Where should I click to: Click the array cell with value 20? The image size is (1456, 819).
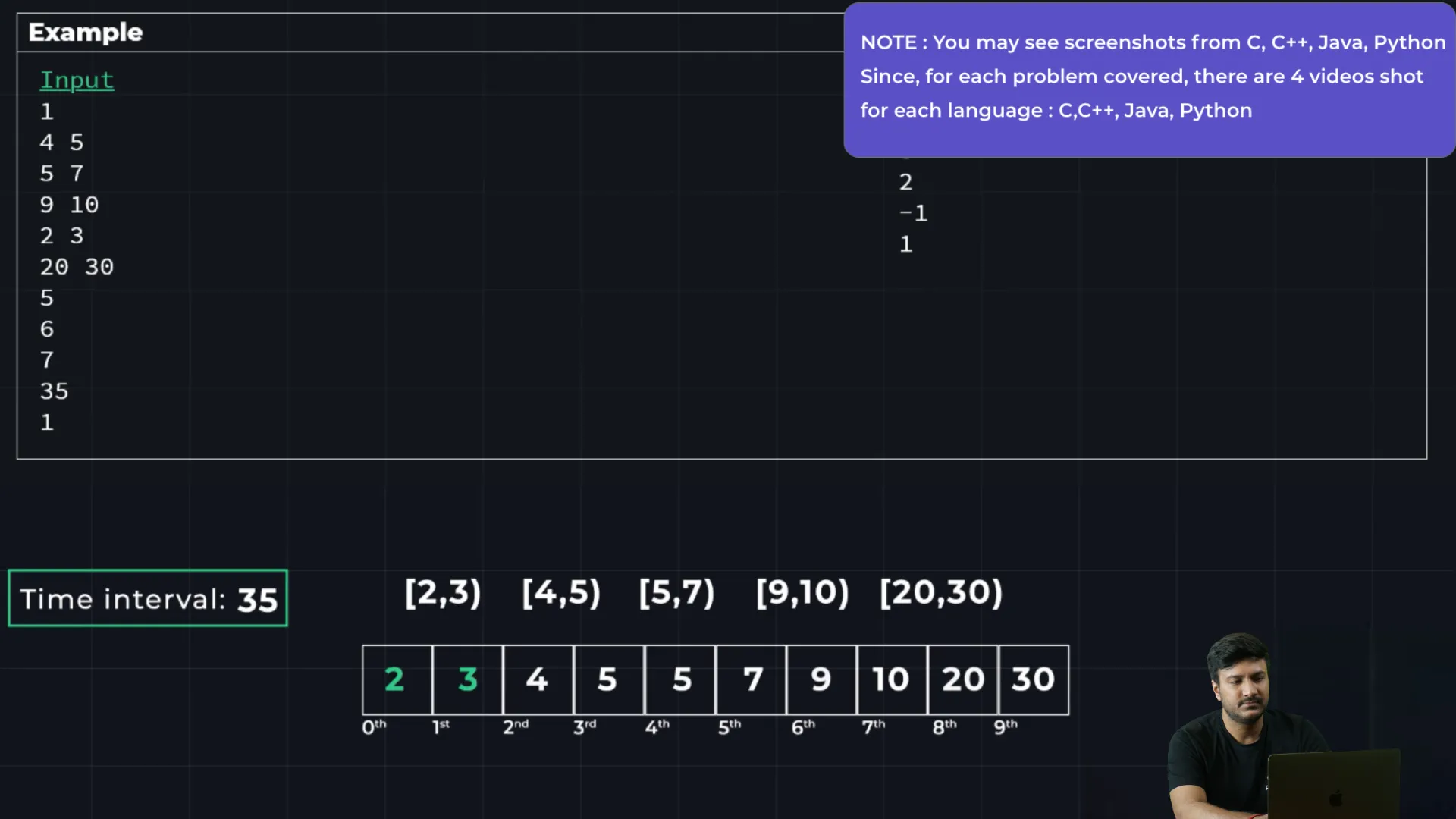tap(962, 679)
